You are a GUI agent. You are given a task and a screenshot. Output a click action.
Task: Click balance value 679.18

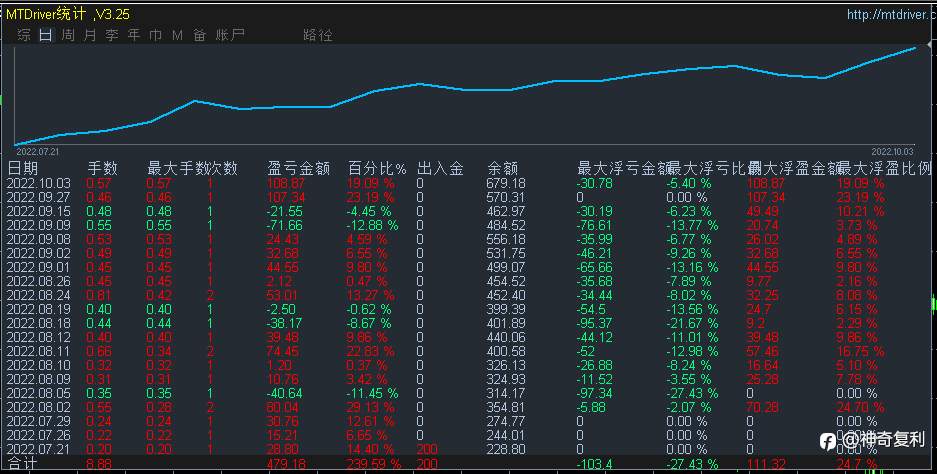tap(506, 184)
